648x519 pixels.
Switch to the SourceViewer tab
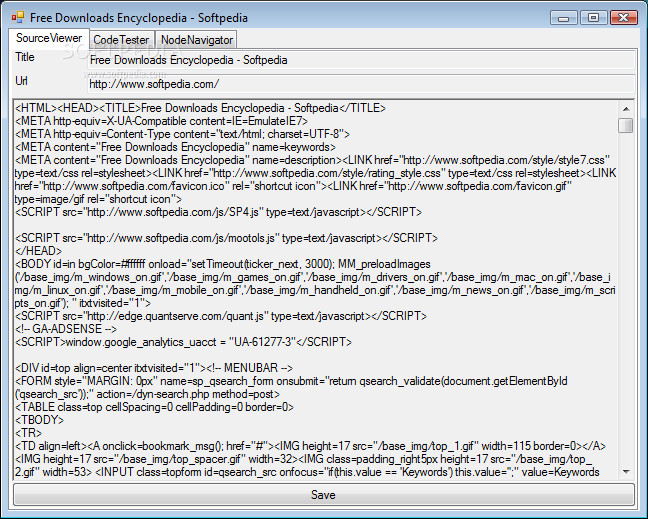tap(49, 38)
